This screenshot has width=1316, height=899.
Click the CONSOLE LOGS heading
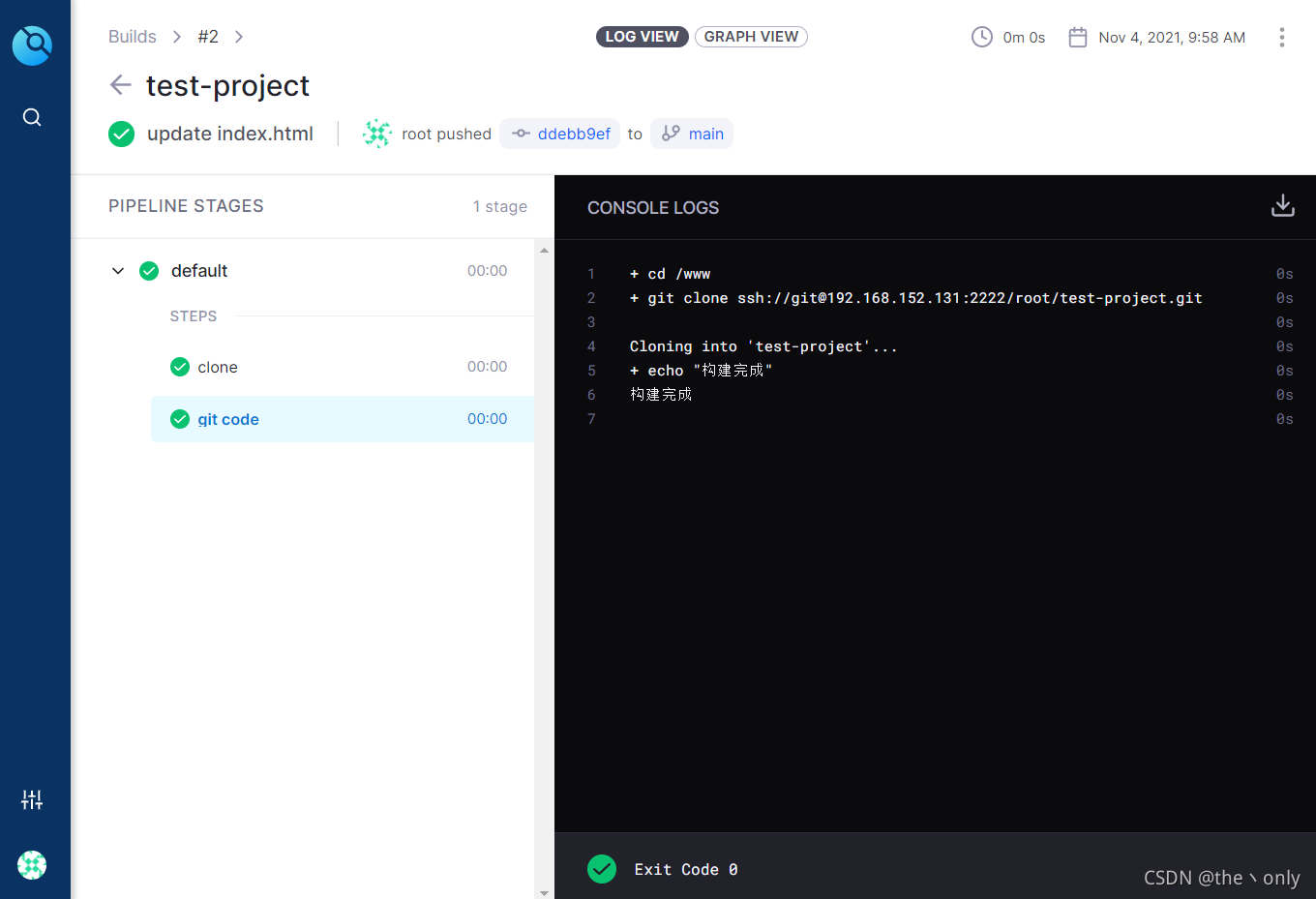(x=653, y=207)
